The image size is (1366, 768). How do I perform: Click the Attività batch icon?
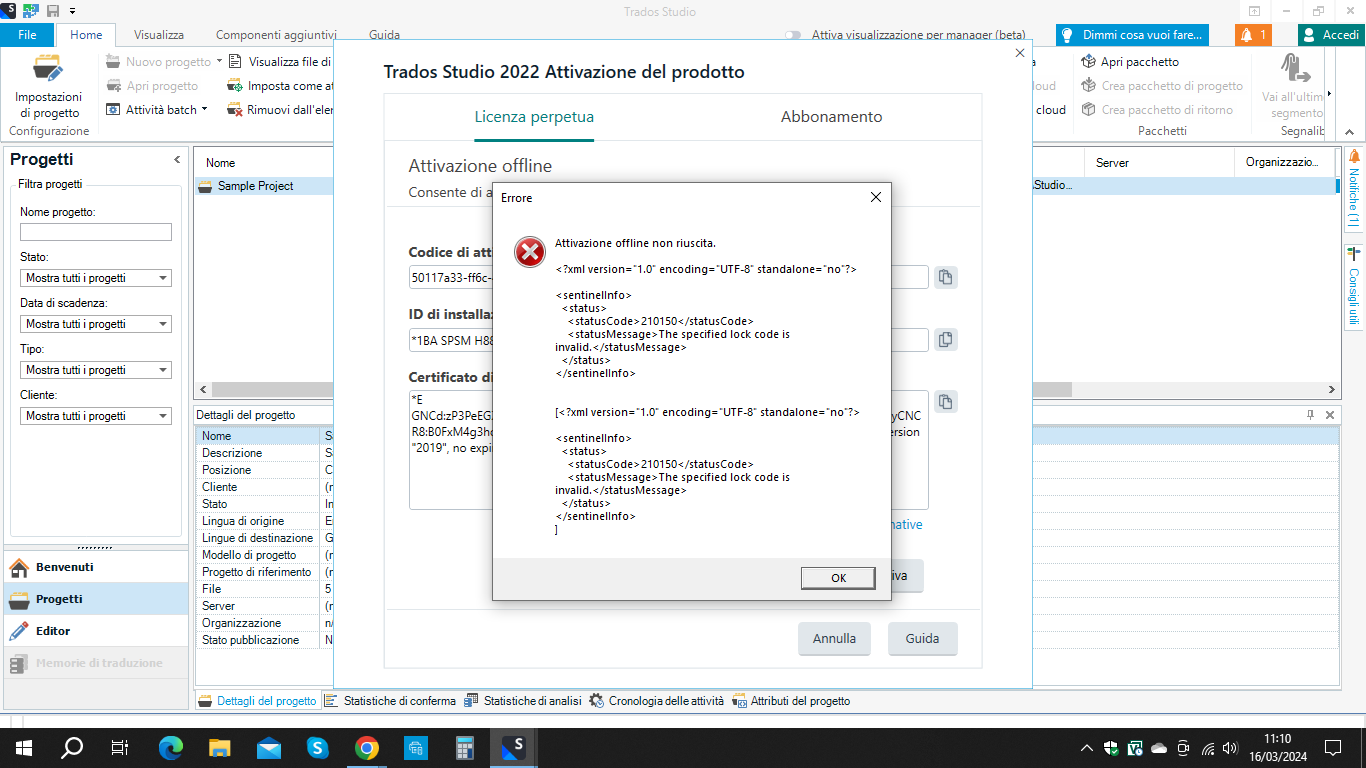point(114,110)
